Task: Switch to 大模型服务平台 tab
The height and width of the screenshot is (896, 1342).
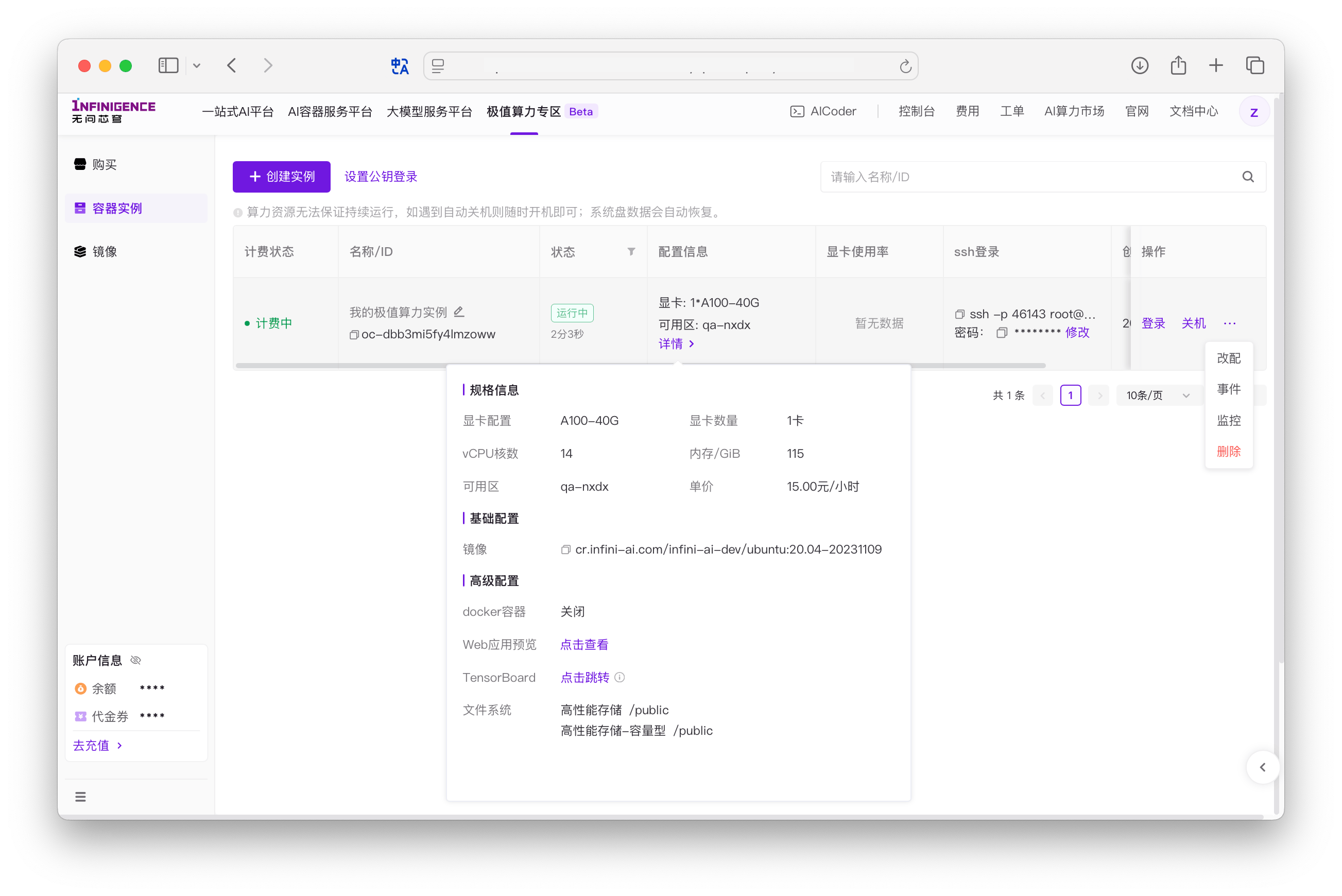Action: click(x=429, y=111)
